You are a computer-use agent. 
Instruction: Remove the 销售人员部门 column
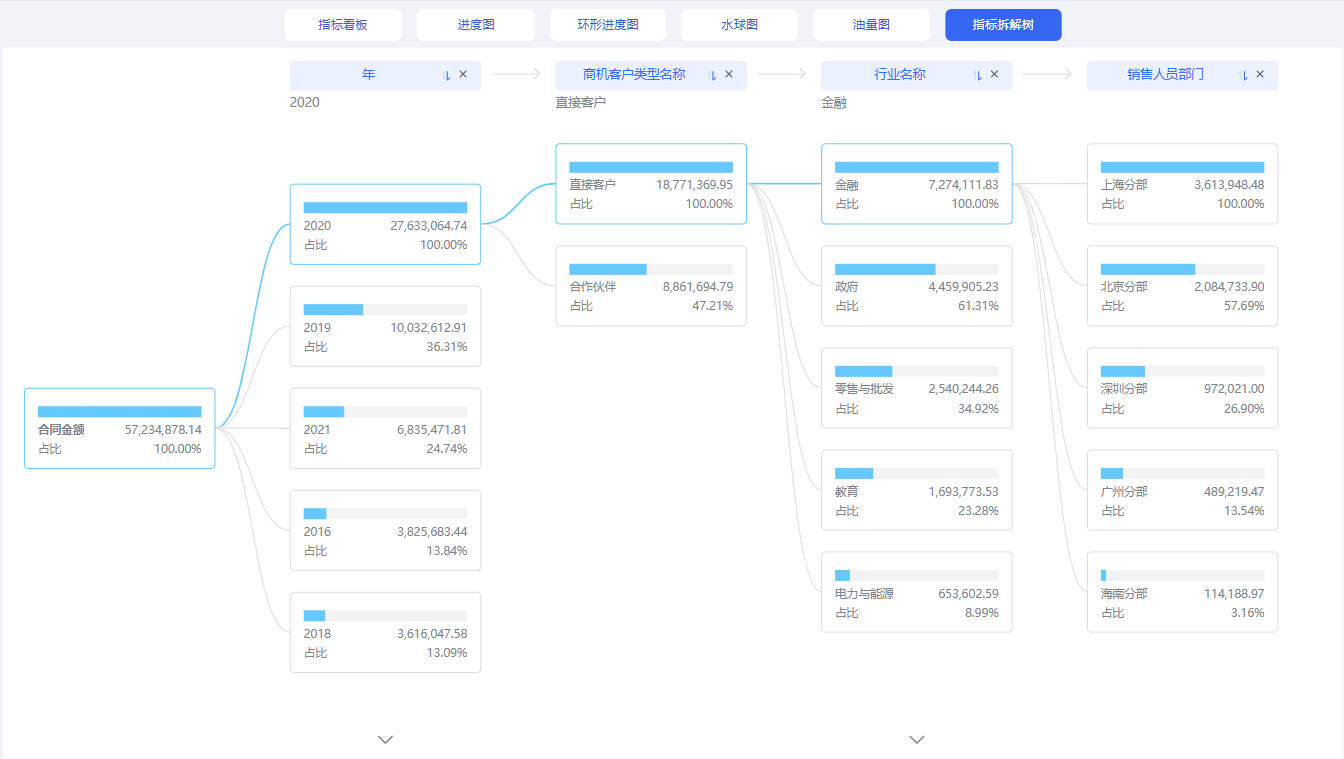point(1260,75)
